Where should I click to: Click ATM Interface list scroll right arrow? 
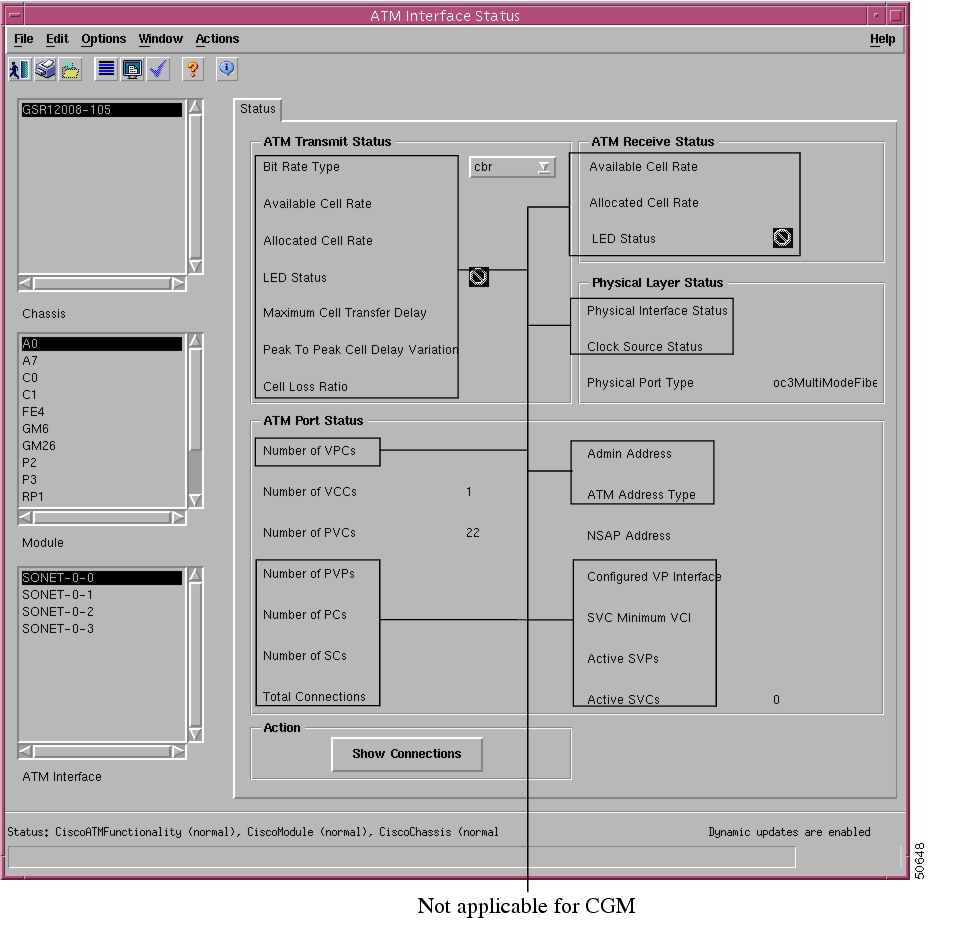pos(178,751)
